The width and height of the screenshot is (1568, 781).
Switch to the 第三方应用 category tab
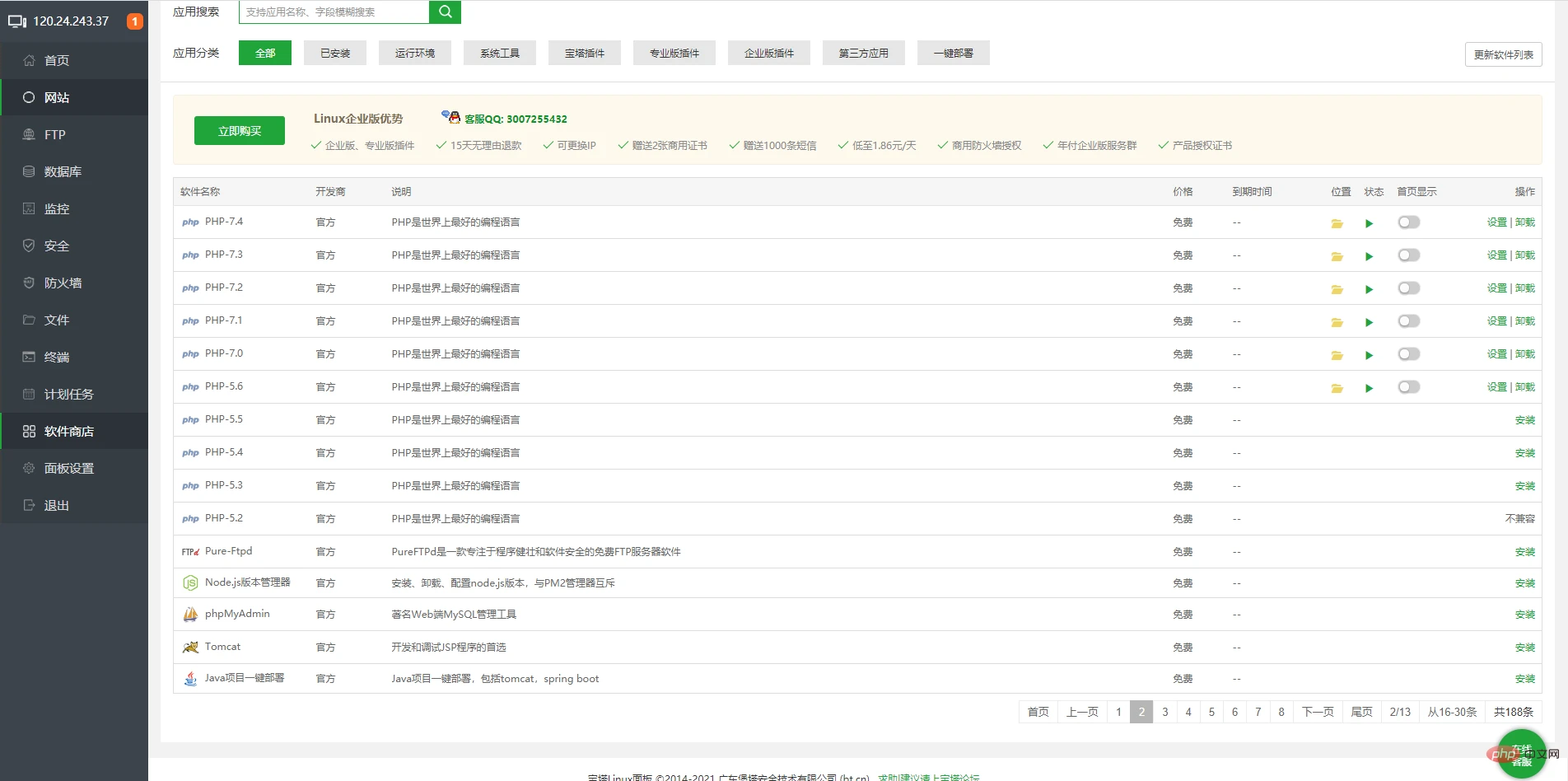(x=864, y=53)
